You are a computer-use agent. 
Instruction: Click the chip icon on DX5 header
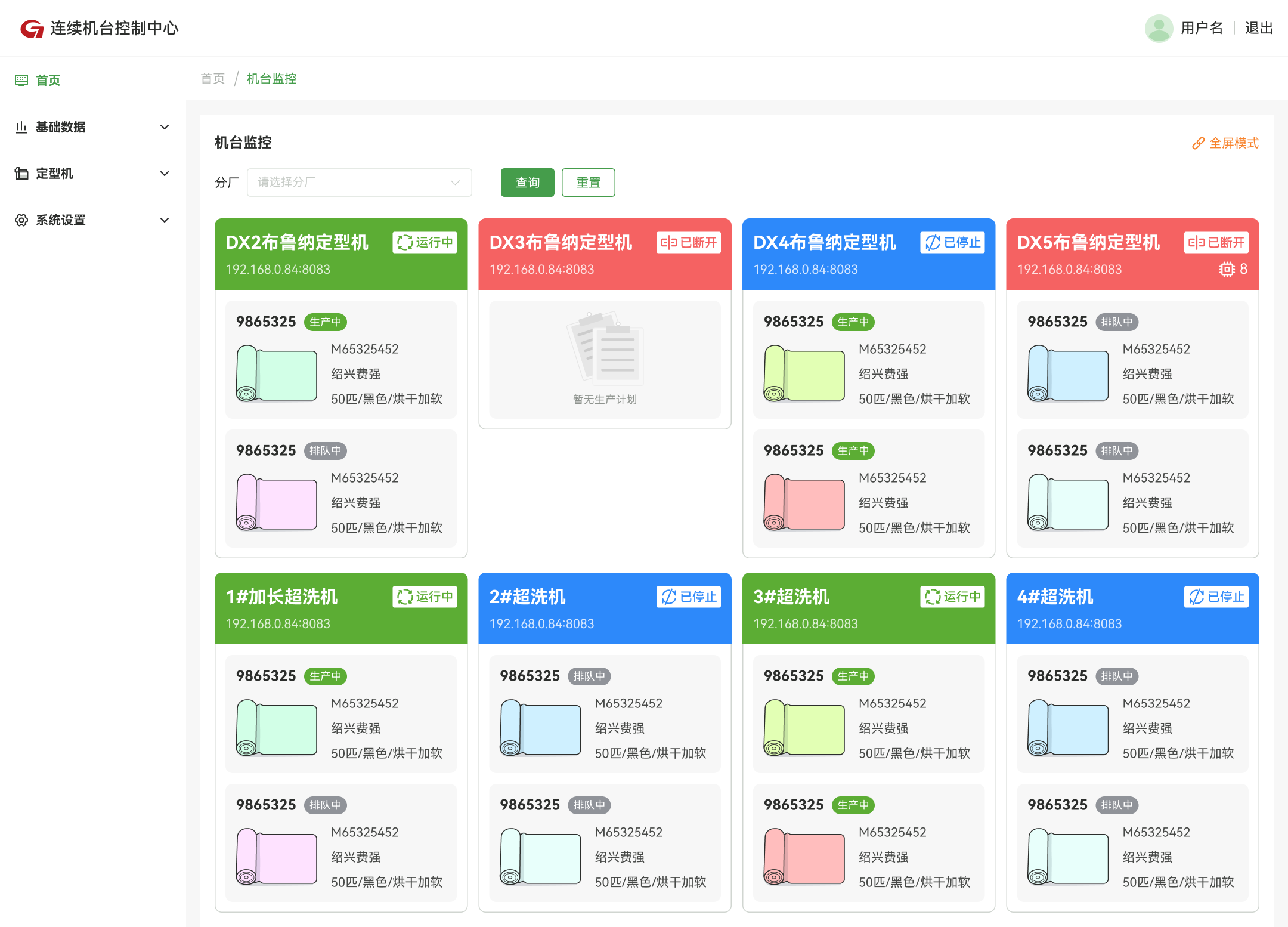tap(1227, 269)
